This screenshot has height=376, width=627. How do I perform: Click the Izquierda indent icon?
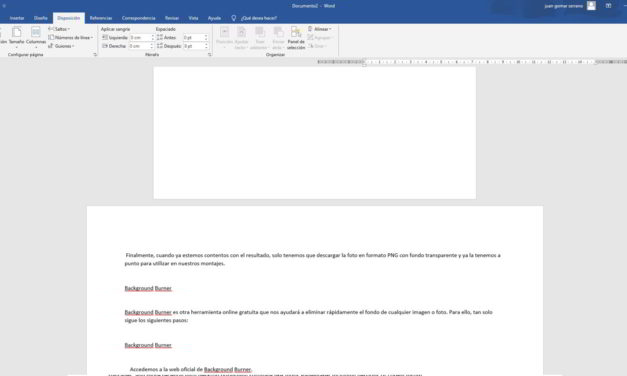point(105,37)
